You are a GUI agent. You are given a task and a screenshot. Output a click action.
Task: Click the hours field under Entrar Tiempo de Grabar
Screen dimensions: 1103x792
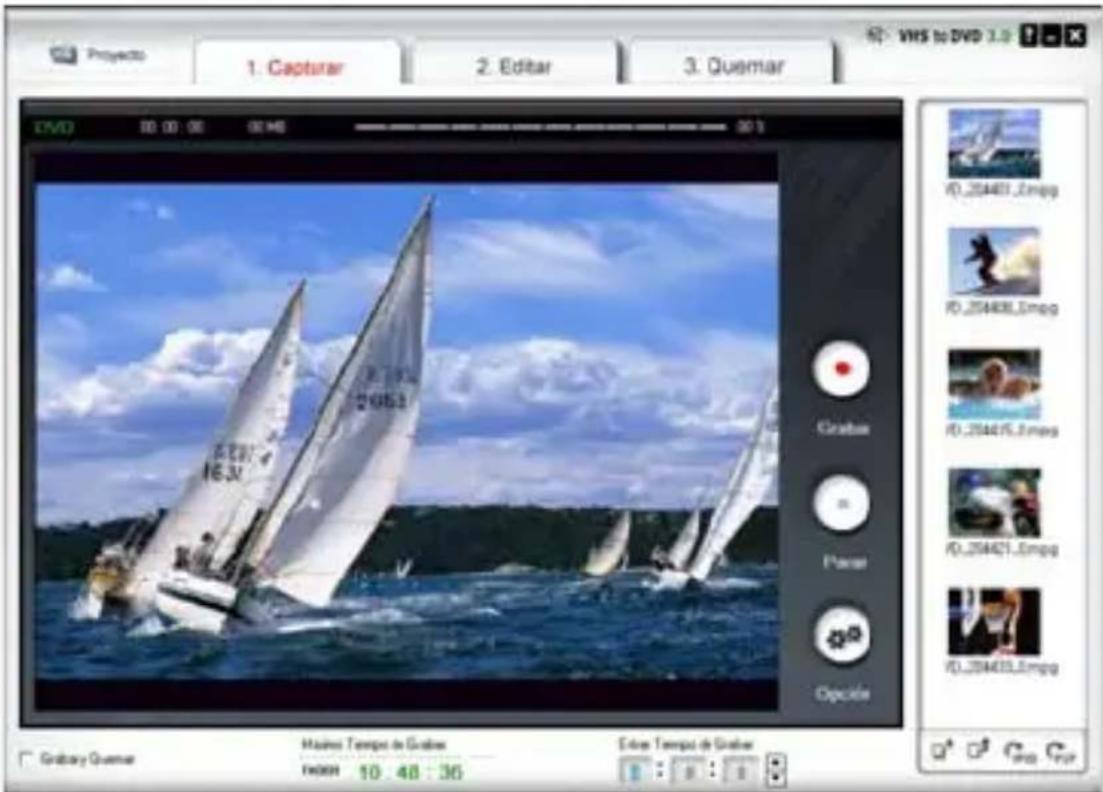(633, 768)
